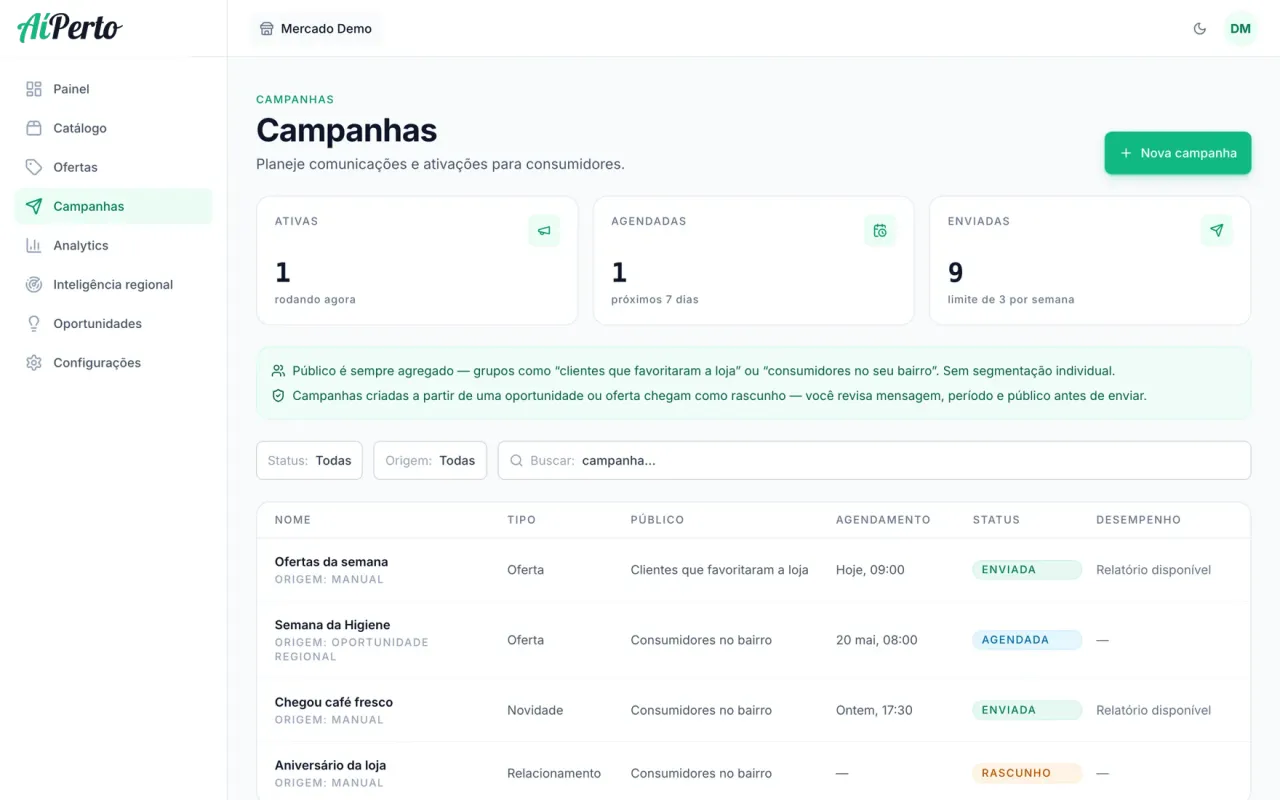
Task: Click the people icon in the info banner
Action: 279,370
